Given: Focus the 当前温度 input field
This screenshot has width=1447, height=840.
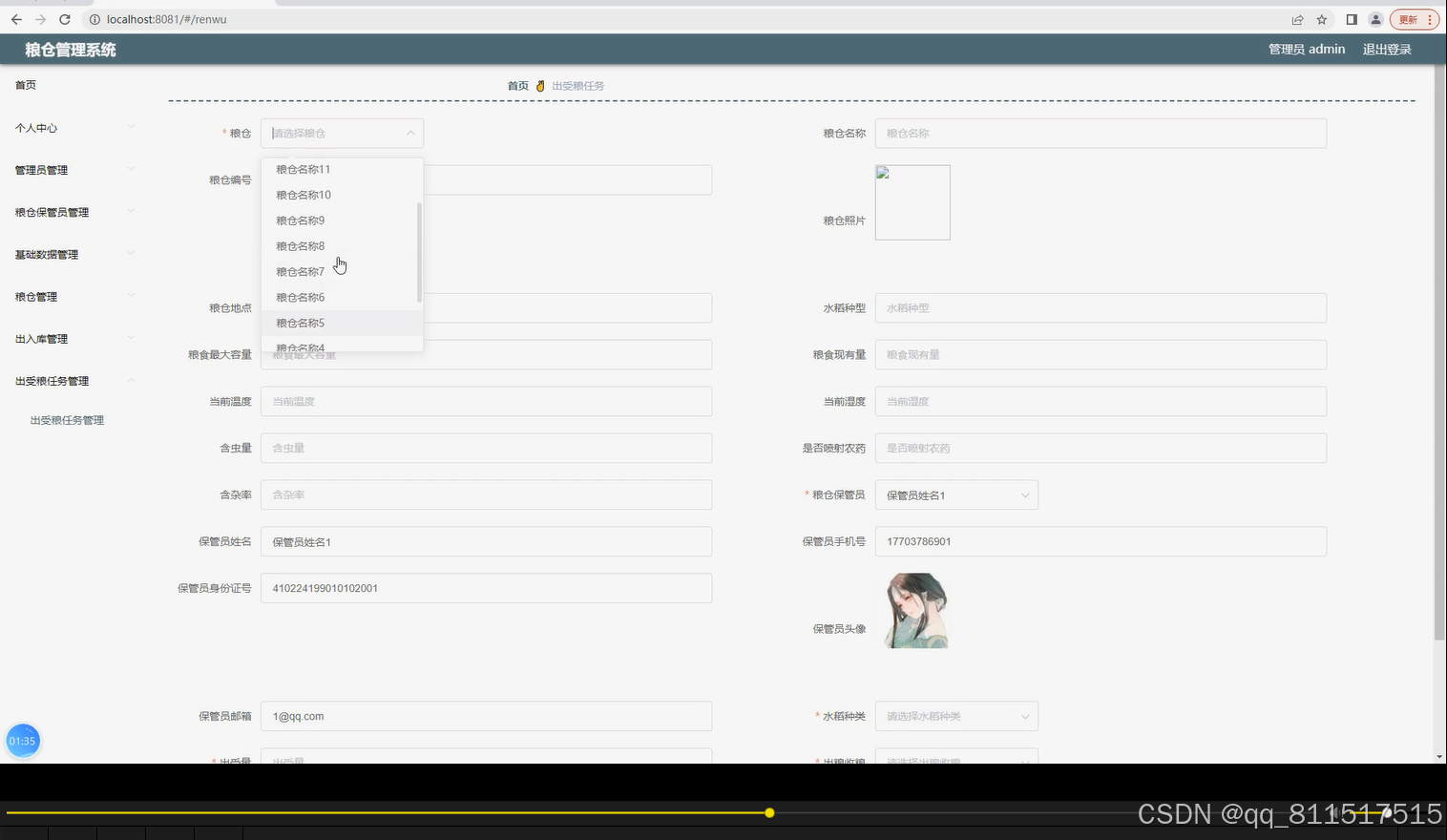Looking at the screenshot, I should [486, 401].
